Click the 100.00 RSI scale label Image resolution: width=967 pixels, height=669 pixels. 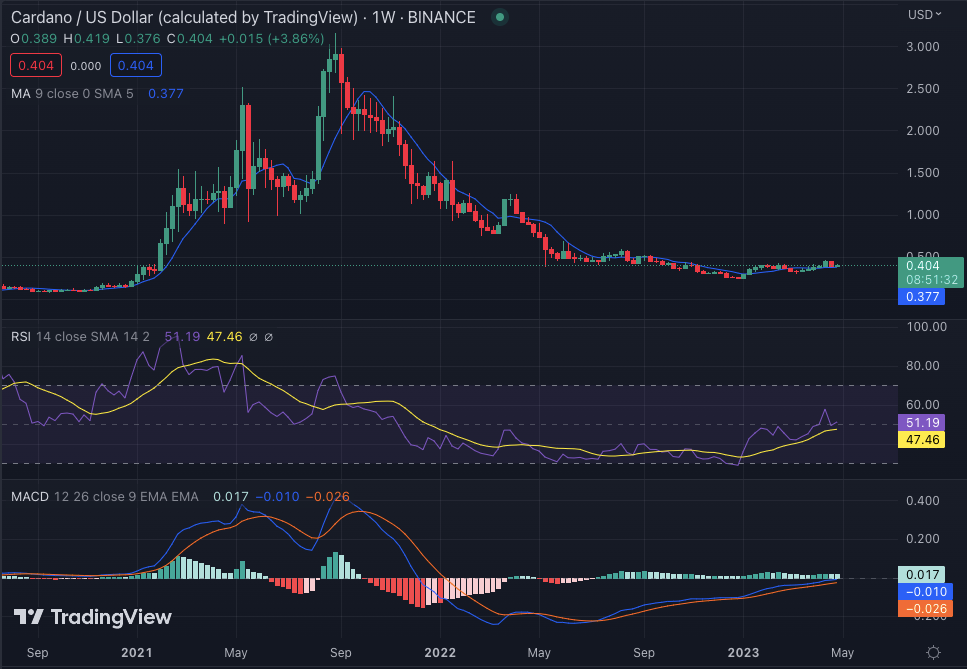926,326
